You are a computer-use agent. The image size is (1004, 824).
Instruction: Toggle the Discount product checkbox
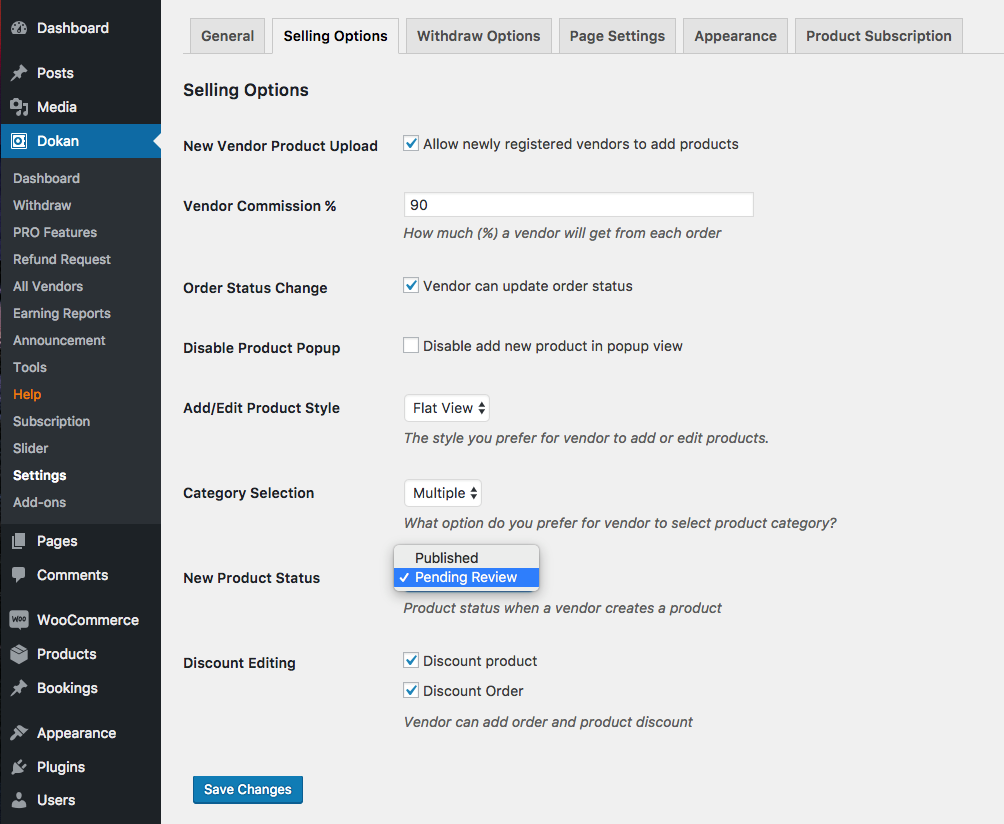(x=411, y=660)
